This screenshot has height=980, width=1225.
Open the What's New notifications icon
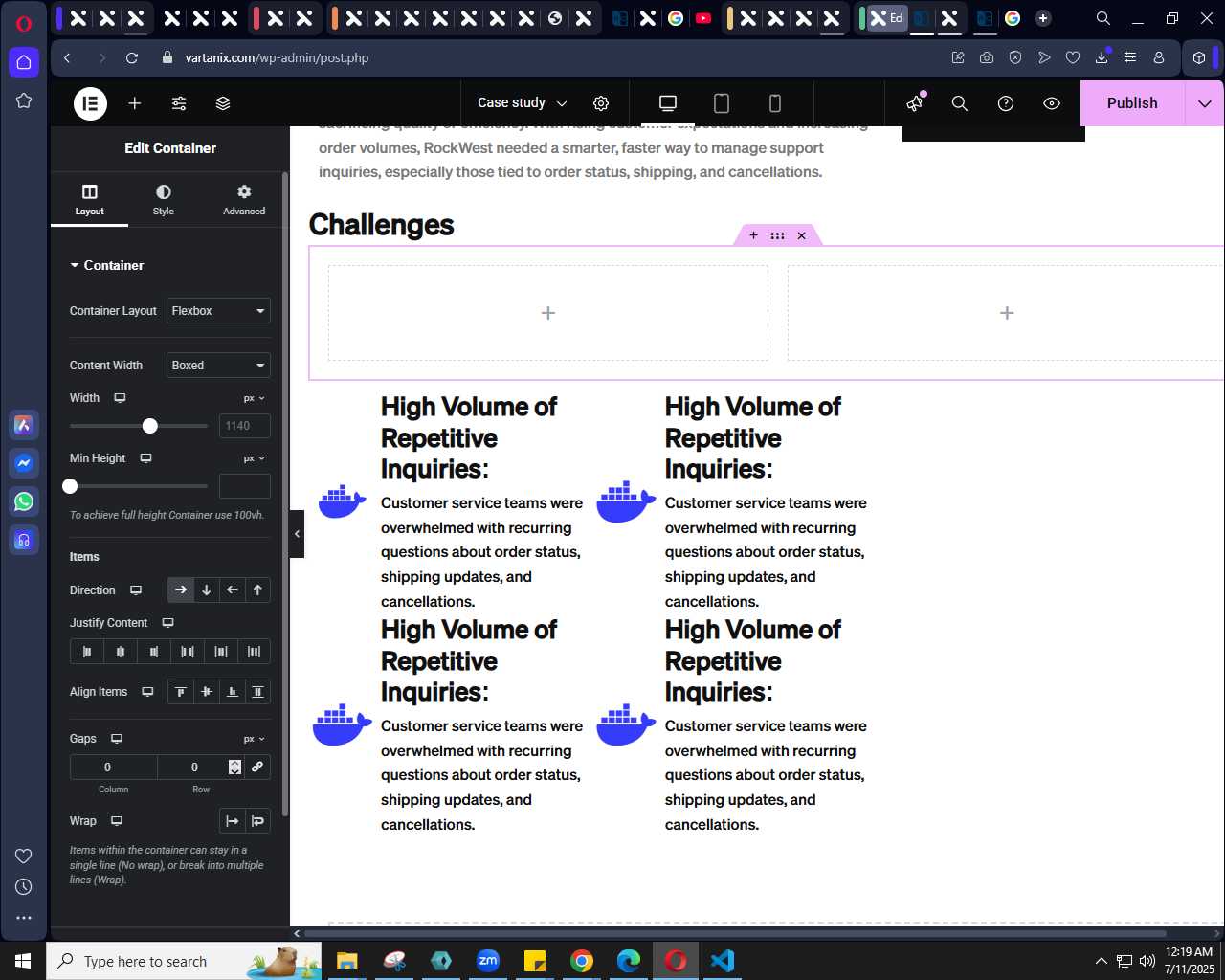click(916, 102)
